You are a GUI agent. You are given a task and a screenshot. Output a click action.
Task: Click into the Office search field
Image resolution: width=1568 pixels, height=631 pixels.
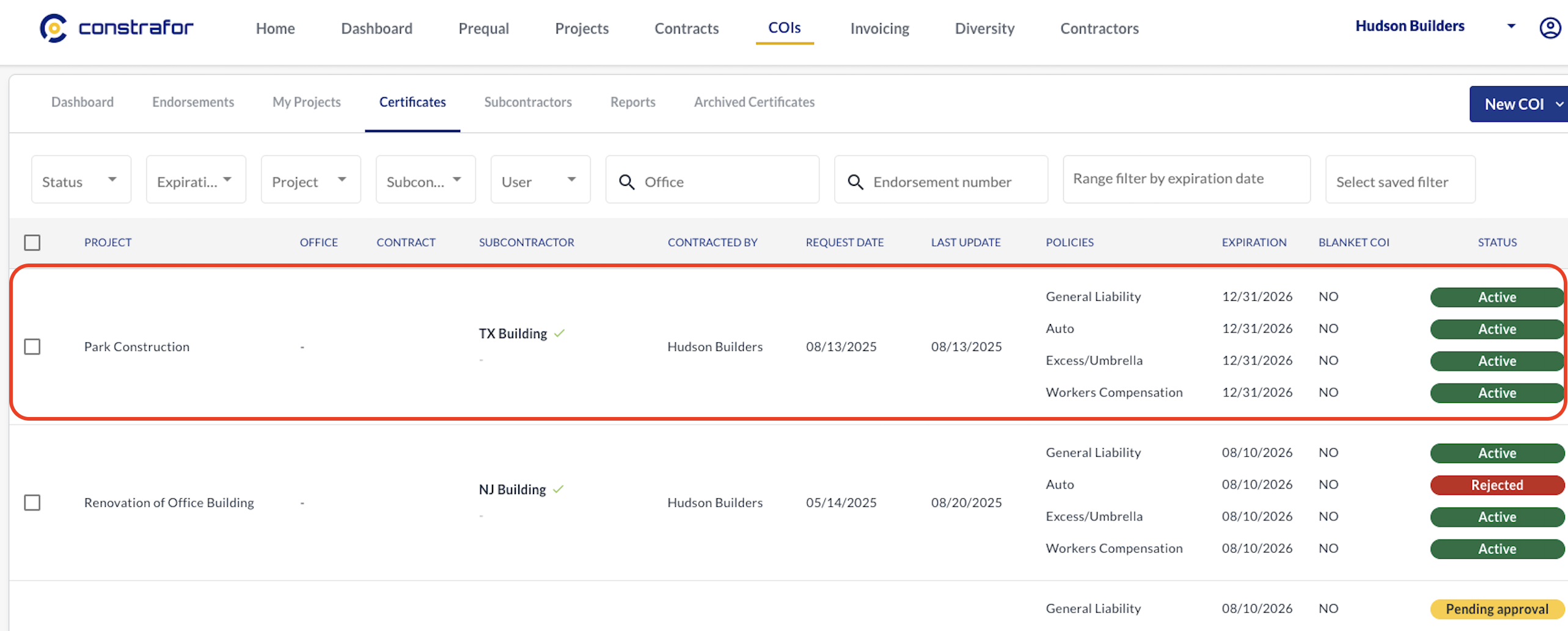point(713,180)
